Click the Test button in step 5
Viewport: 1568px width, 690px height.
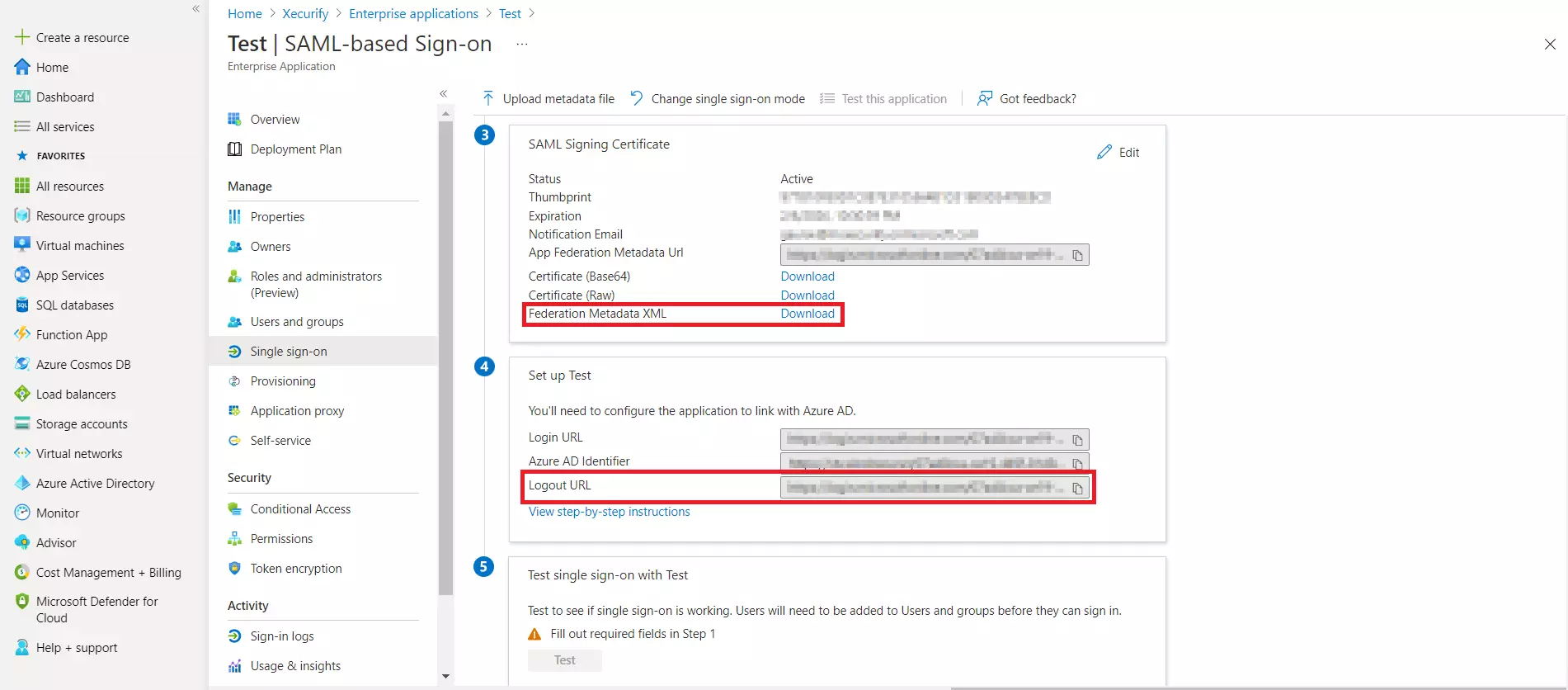[565, 660]
